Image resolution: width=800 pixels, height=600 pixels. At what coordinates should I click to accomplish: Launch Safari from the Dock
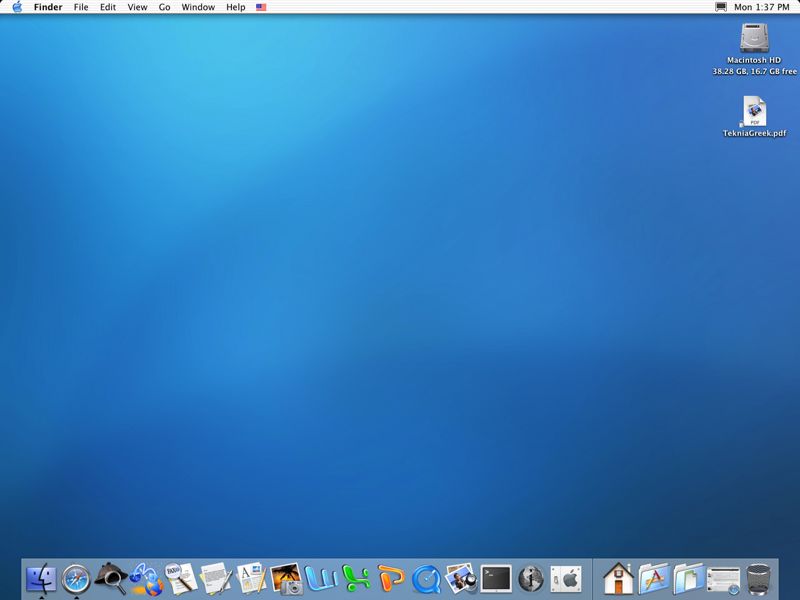point(76,577)
